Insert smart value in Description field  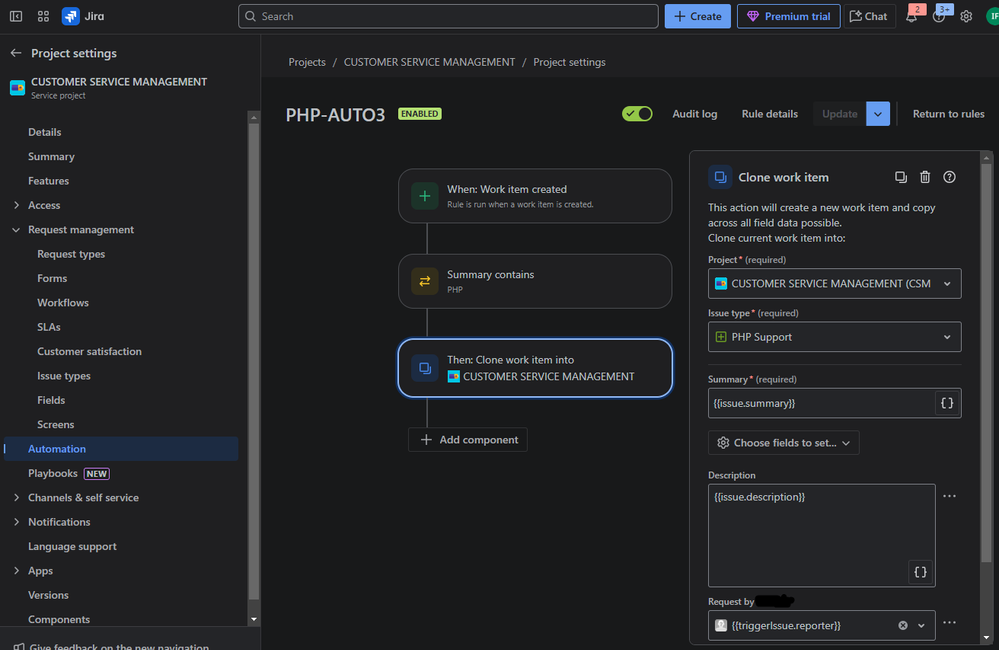[x=920, y=572]
